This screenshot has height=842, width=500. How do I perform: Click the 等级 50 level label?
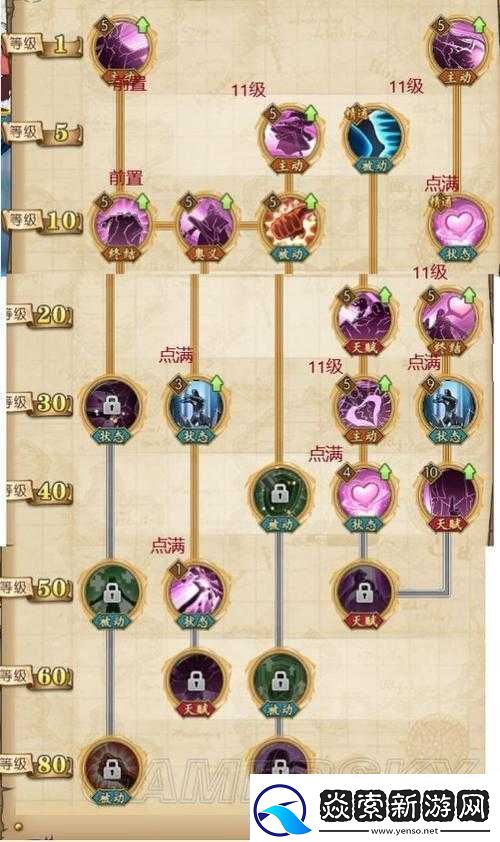[37, 588]
